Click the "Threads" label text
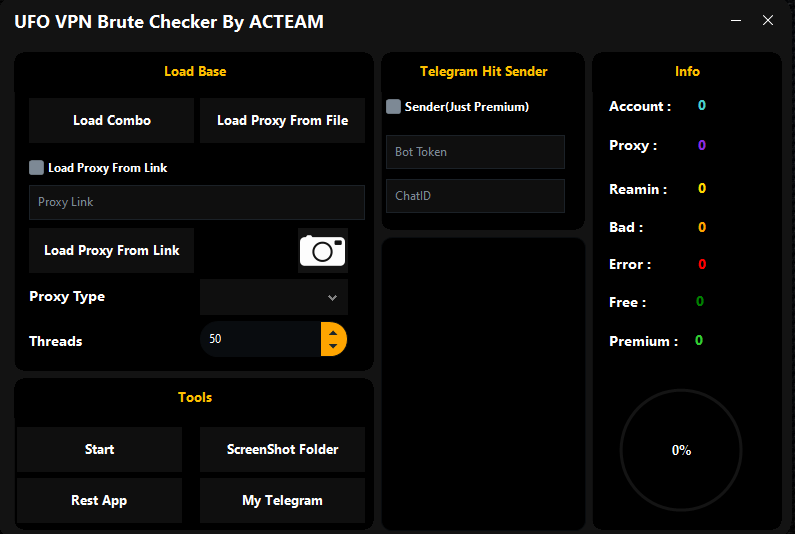This screenshot has width=795, height=534. 56,341
